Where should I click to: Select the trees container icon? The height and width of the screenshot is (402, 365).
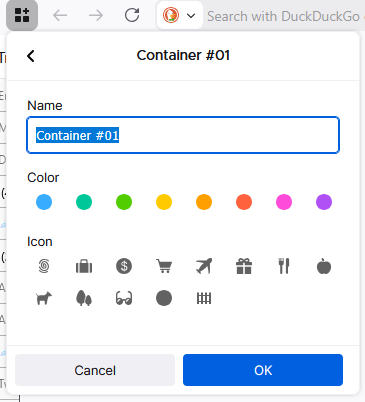pyautogui.click(x=84, y=298)
